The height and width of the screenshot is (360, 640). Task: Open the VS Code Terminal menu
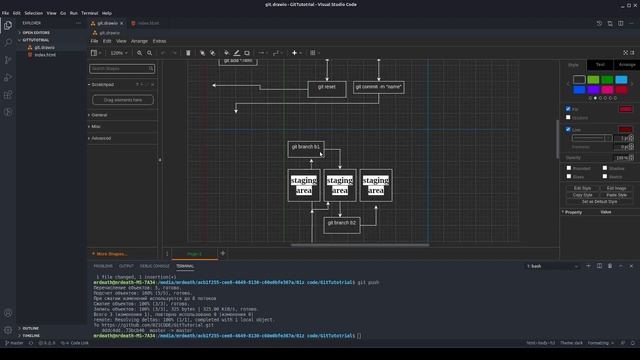pyautogui.click(x=89, y=13)
